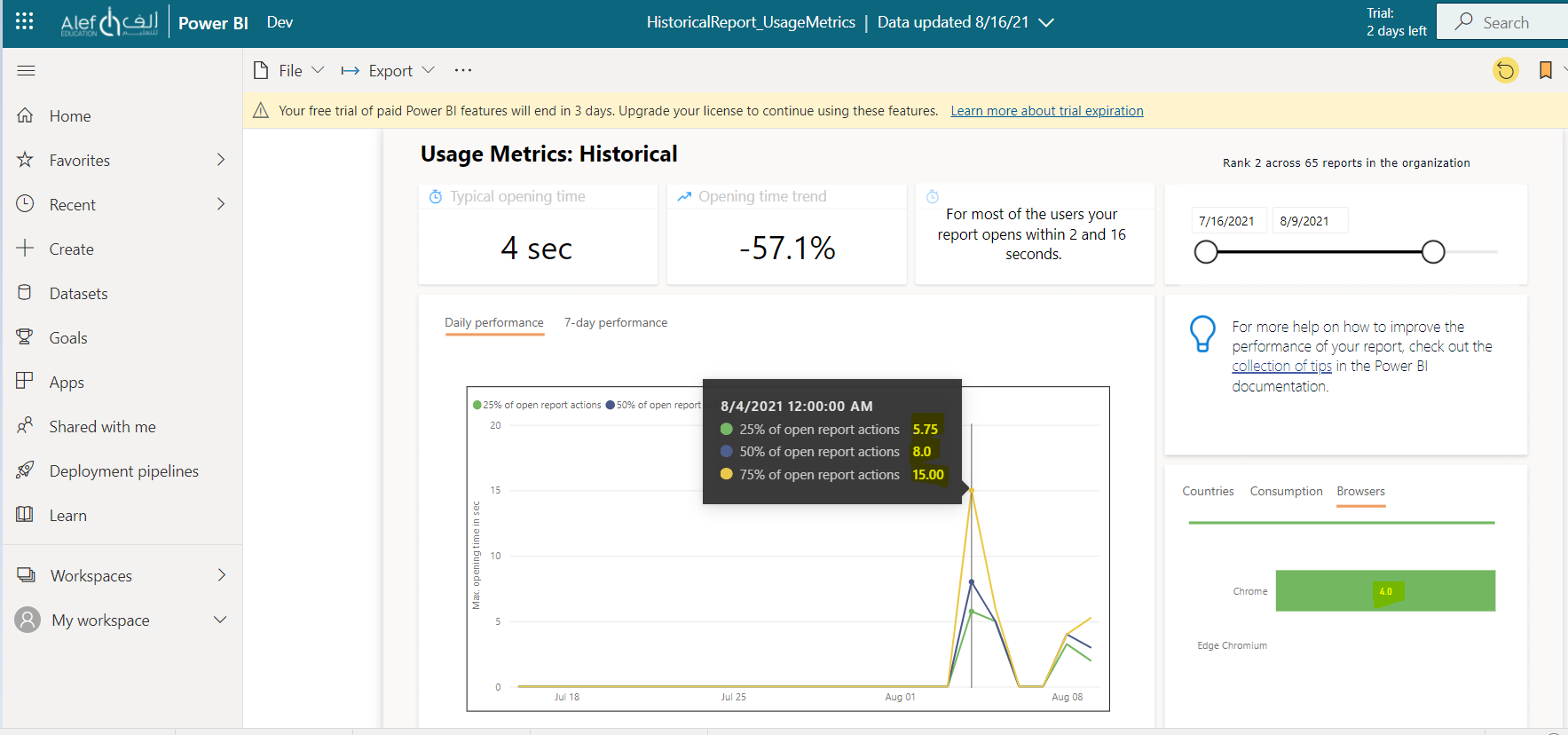The height and width of the screenshot is (735, 1568).
Task: Click the lightbulb tips icon
Action: 1202,334
